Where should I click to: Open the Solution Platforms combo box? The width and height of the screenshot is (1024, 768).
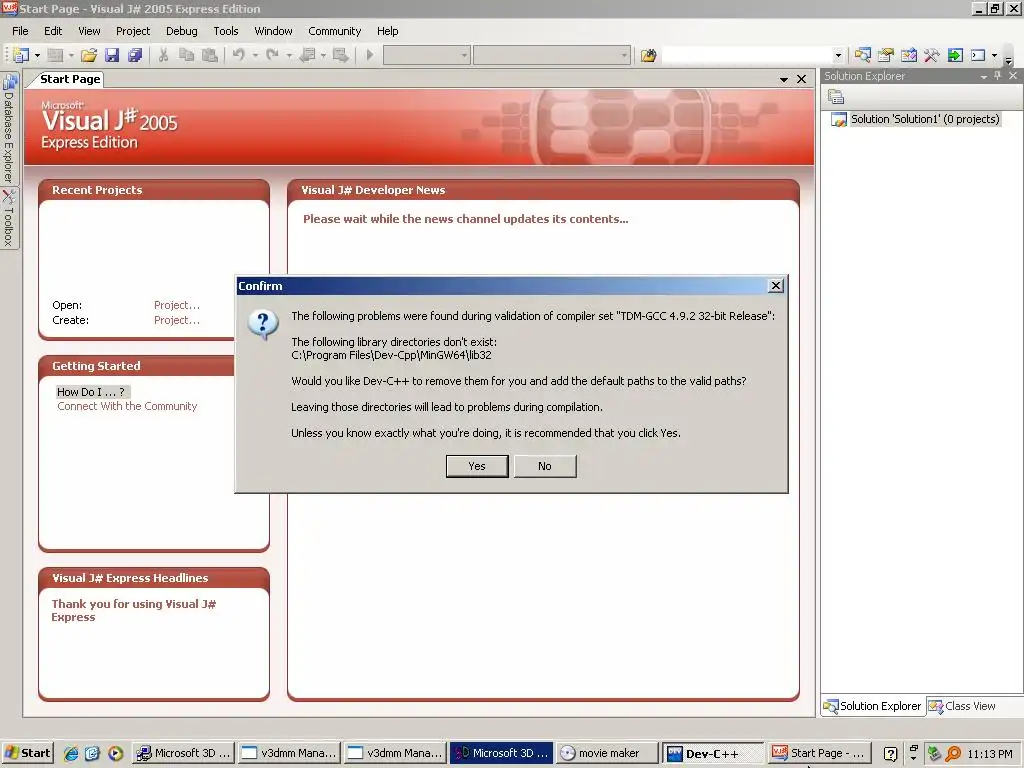point(552,56)
